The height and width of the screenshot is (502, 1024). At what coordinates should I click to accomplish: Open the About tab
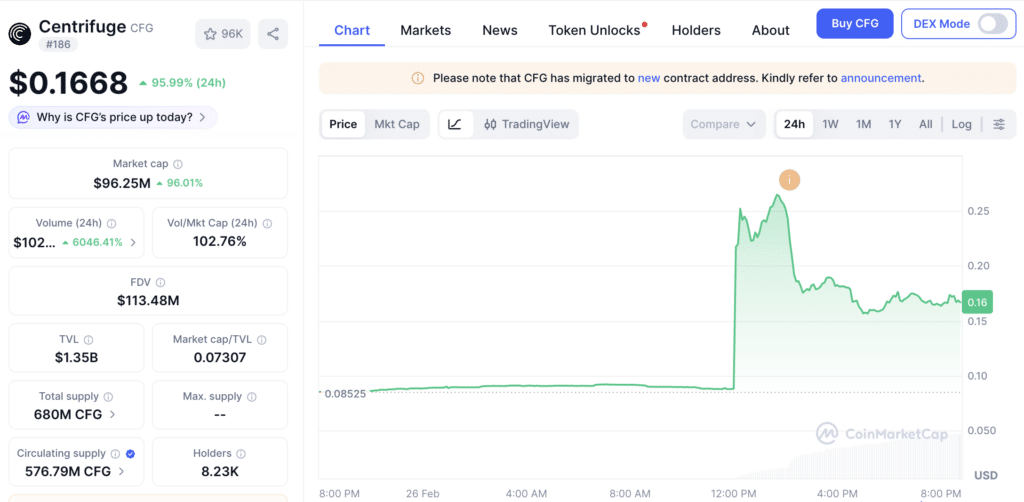click(x=771, y=30)
